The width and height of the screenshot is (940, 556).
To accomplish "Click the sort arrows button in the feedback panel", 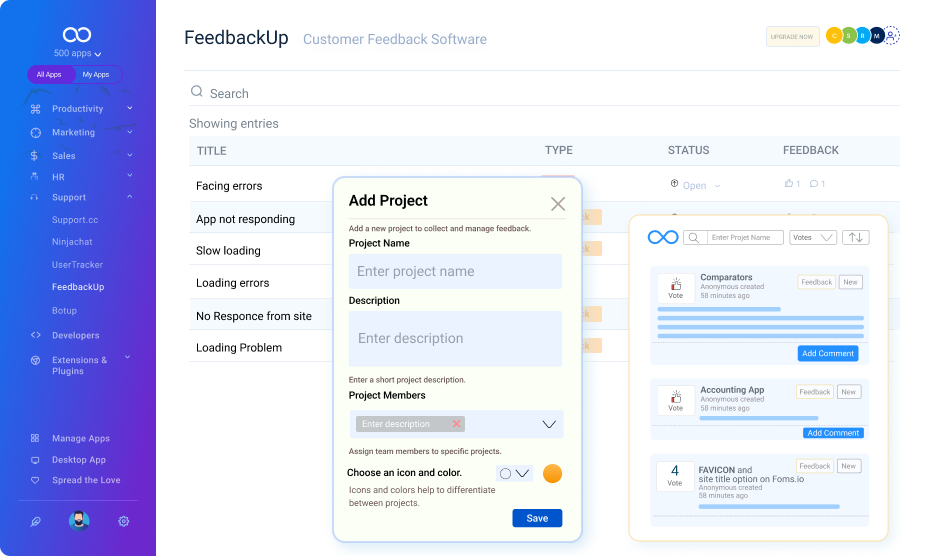I will click(855, 238).
